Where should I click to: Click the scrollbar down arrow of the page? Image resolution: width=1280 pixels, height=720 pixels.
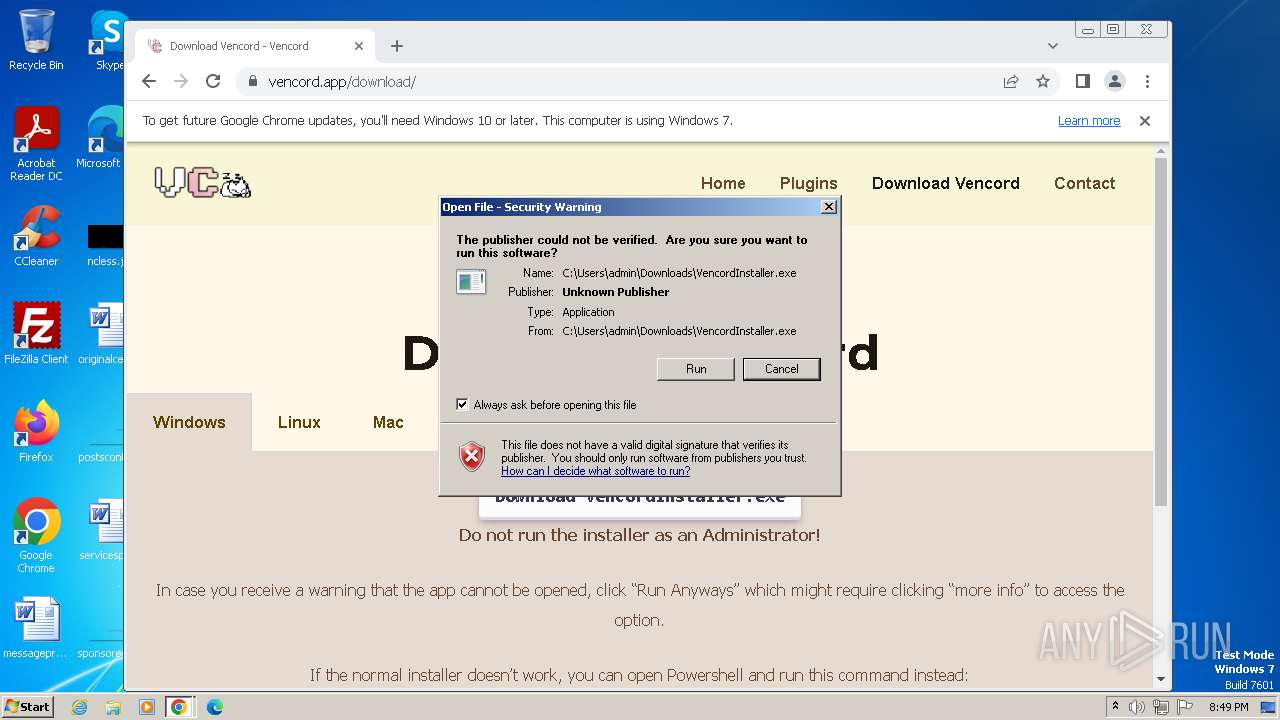click(x=1161, y=680)
